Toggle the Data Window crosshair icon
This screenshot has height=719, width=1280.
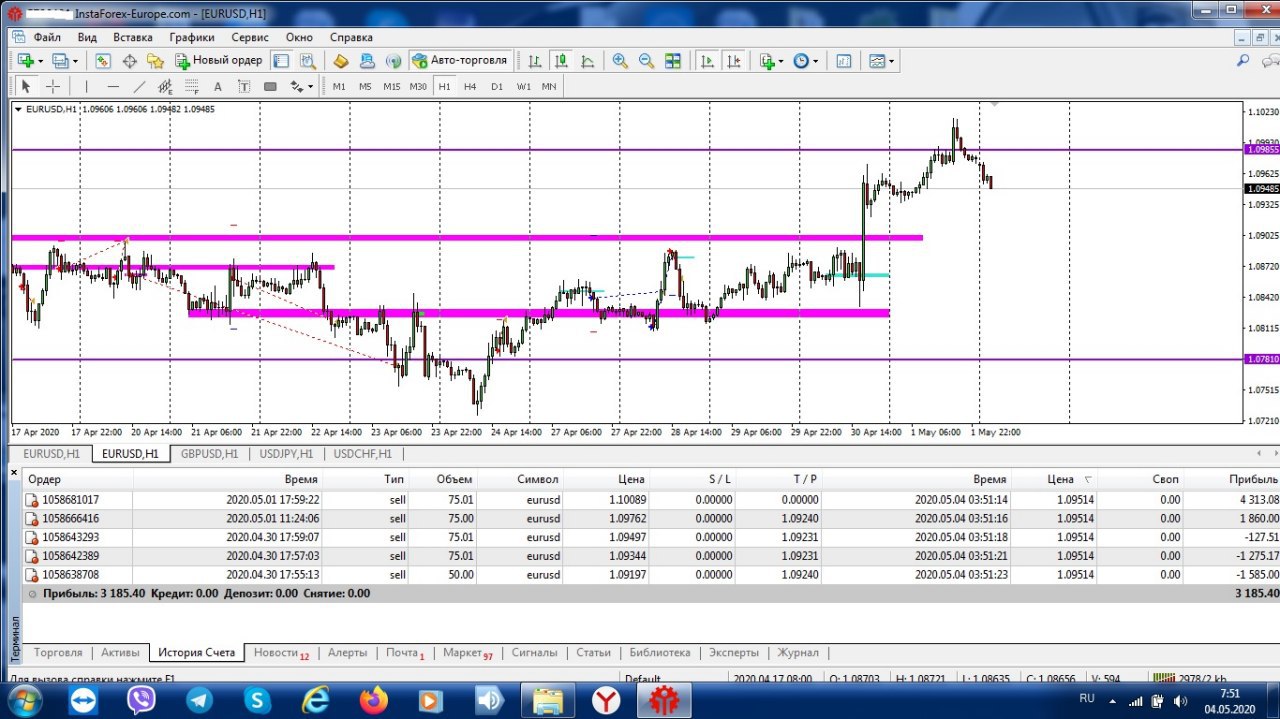(x=129, y=60)
